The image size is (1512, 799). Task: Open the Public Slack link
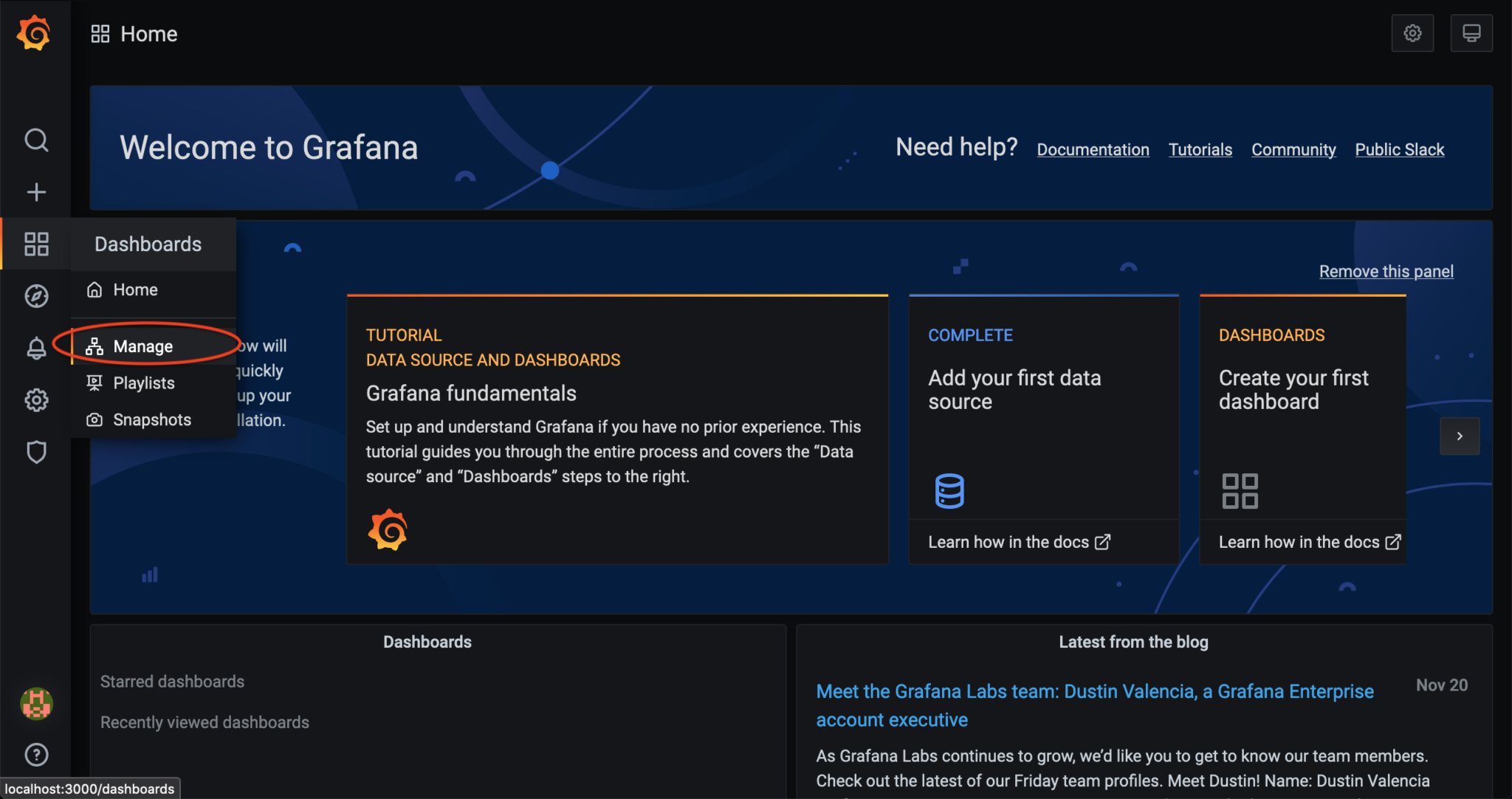point(1399,150)
